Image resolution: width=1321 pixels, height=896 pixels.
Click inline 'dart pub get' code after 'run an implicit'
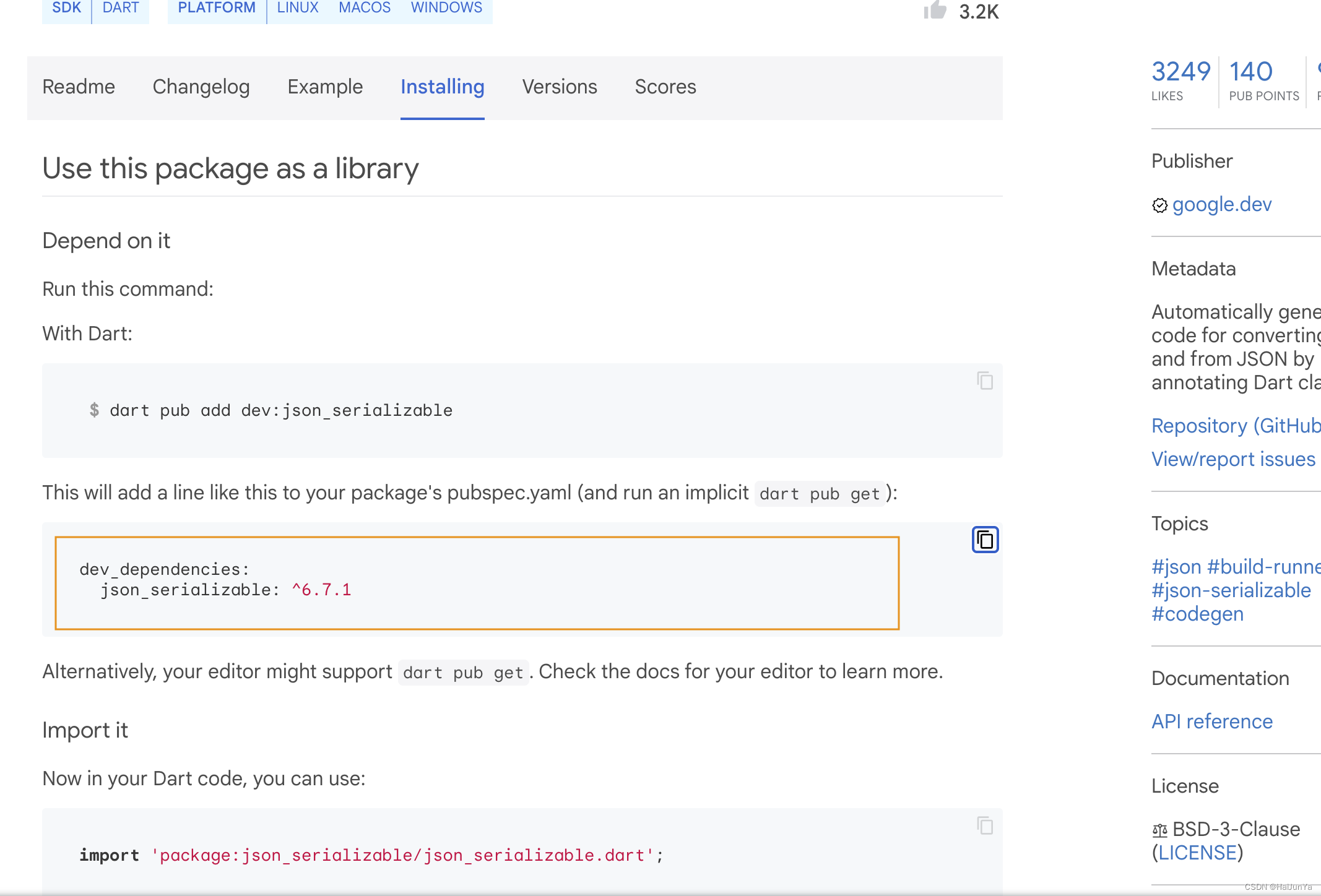click(x=820, y=494)
